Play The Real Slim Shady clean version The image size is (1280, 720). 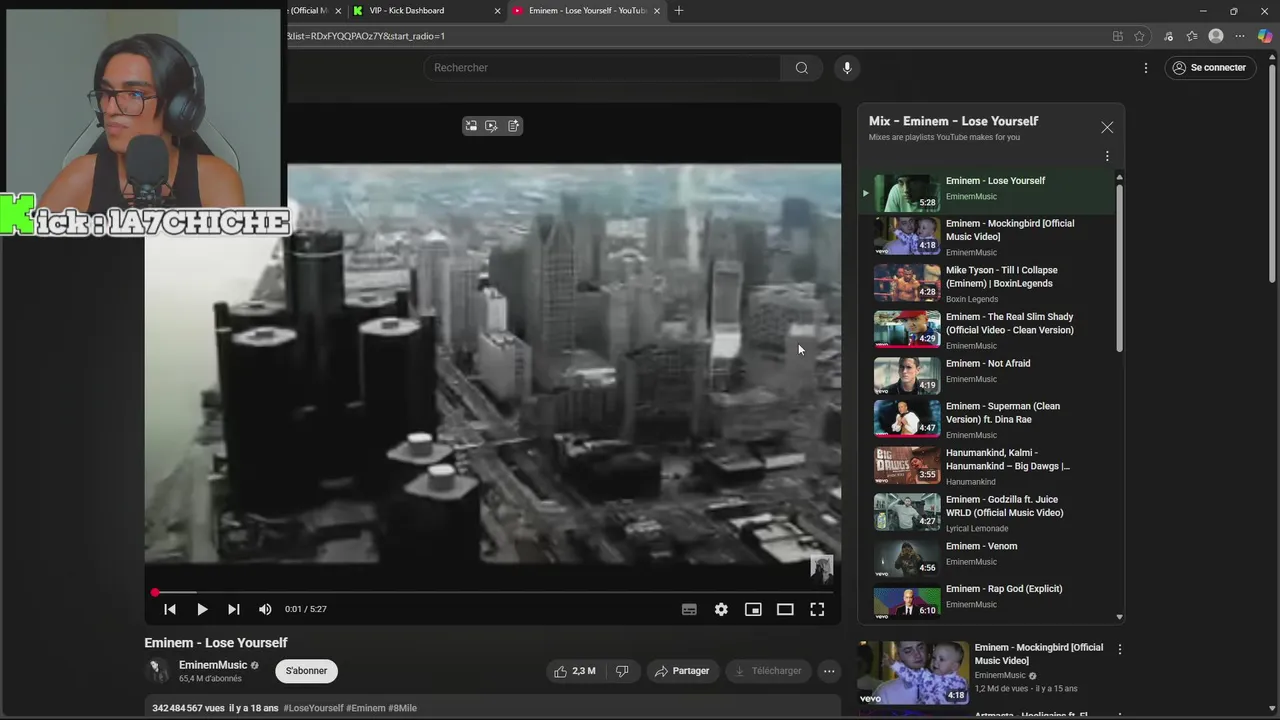[987, 331]
